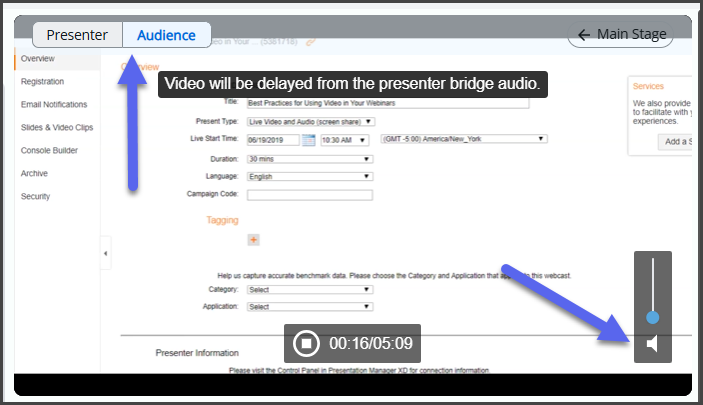
Task: Click the webinar Title field
Action: tap(388, 103)
